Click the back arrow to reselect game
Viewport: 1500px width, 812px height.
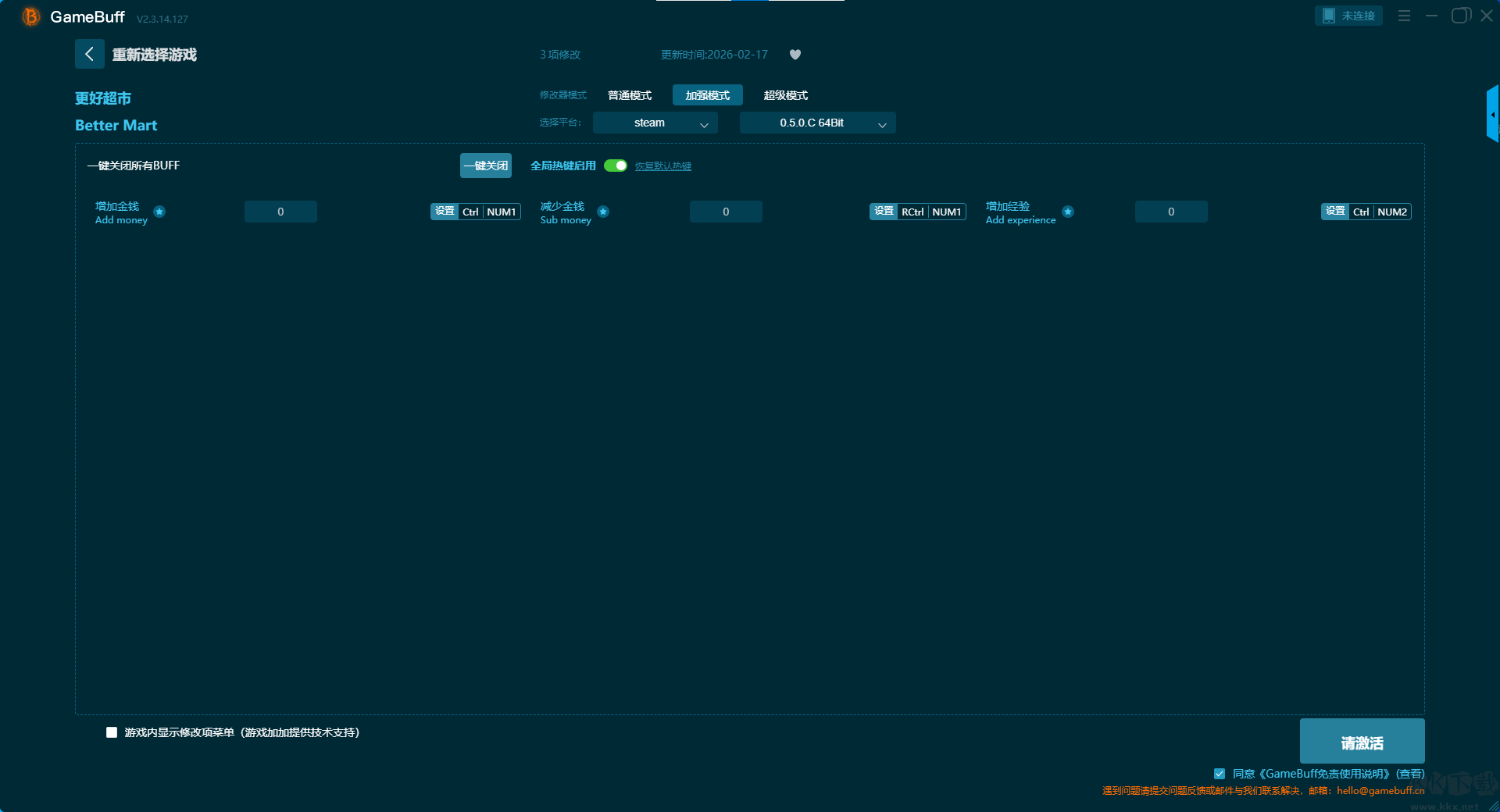(89, 54)
